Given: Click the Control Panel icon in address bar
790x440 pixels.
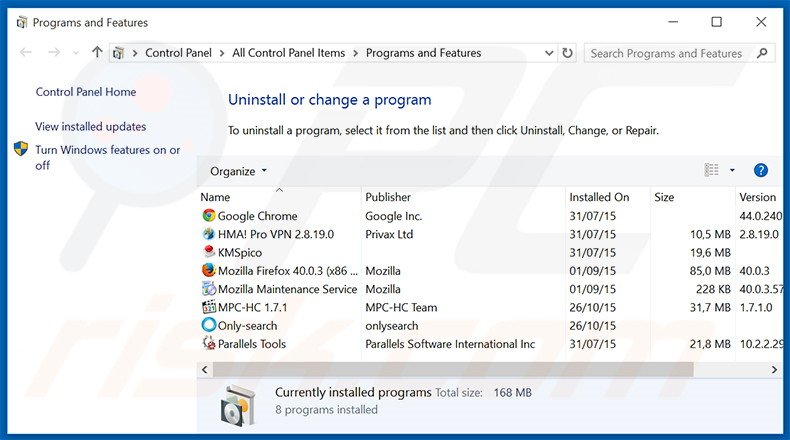Looking at the screenshot, I should point(118,53).
